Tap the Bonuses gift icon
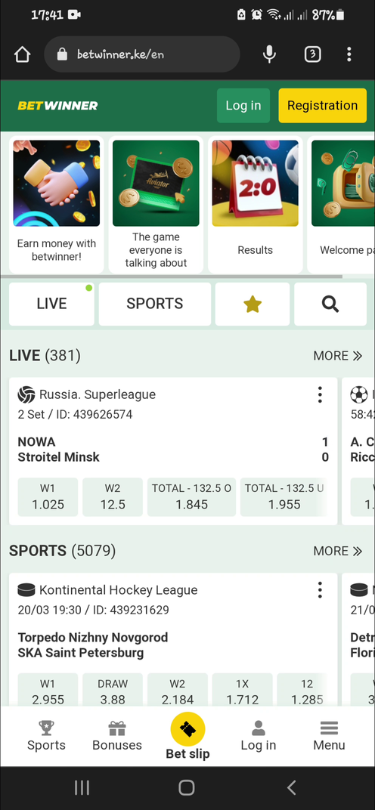 [x=117, y=728]
